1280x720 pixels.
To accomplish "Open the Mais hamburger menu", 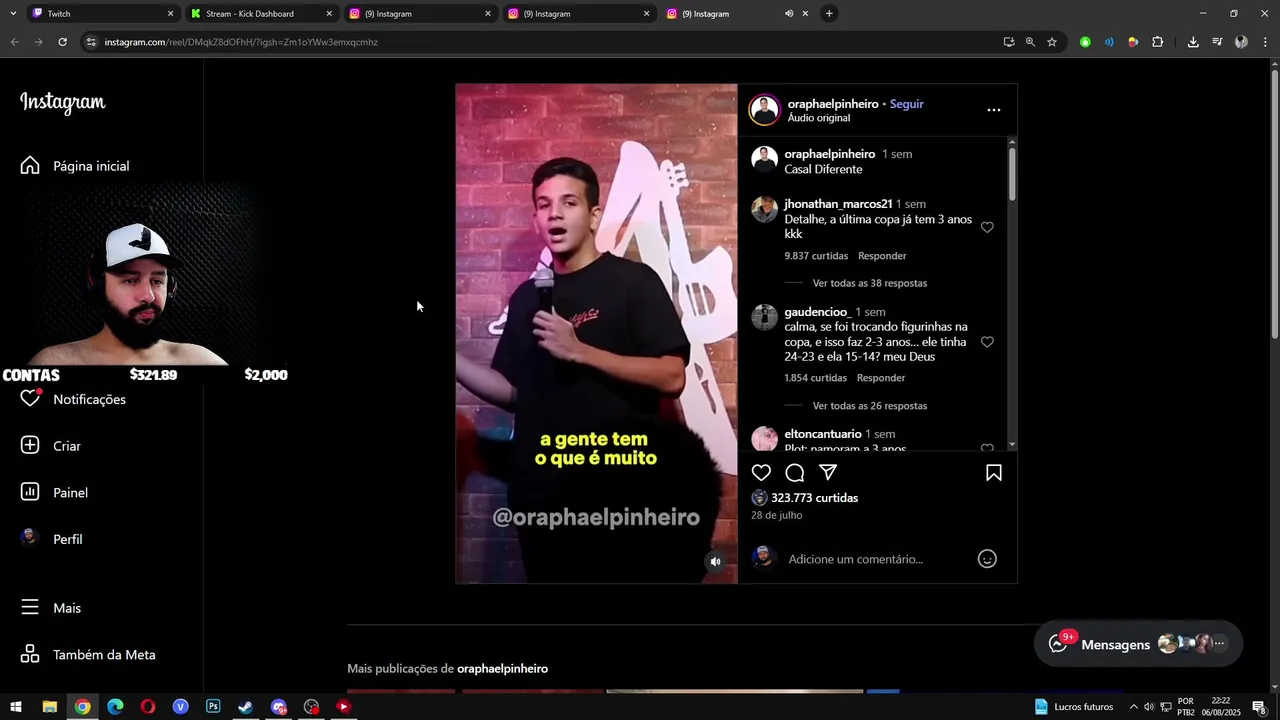I will pos(50,608).
